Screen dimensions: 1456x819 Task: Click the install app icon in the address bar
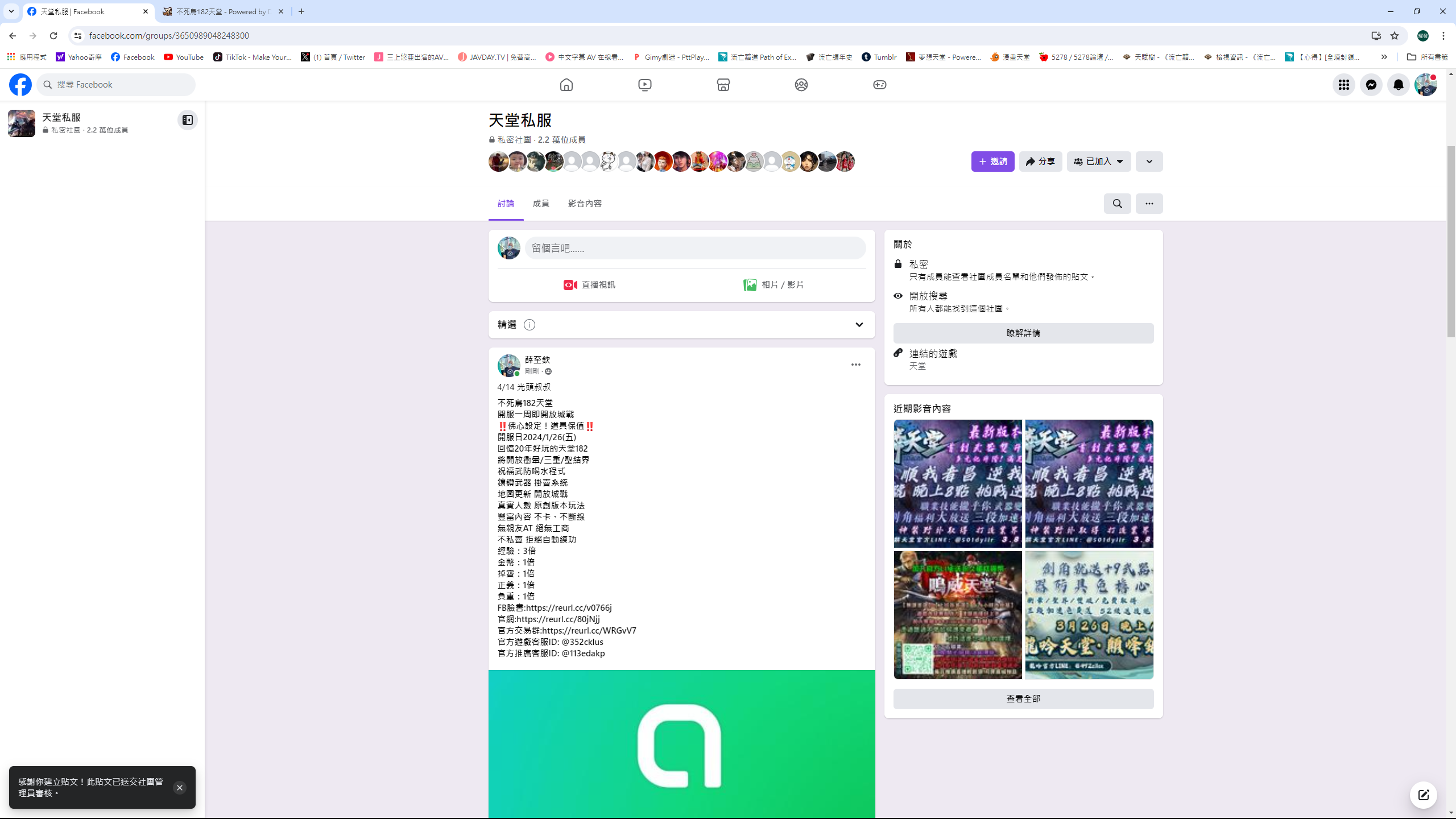(x=1376, y=35)
